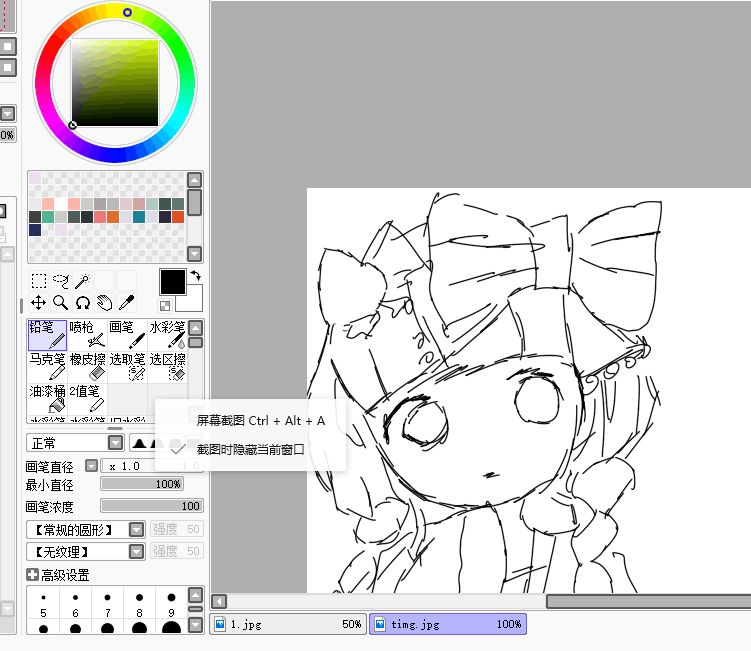Image resolution: width=751 pixels, height=651 pixels.
Task: Select brush size preset 9
Action: [x=171, y=605]
